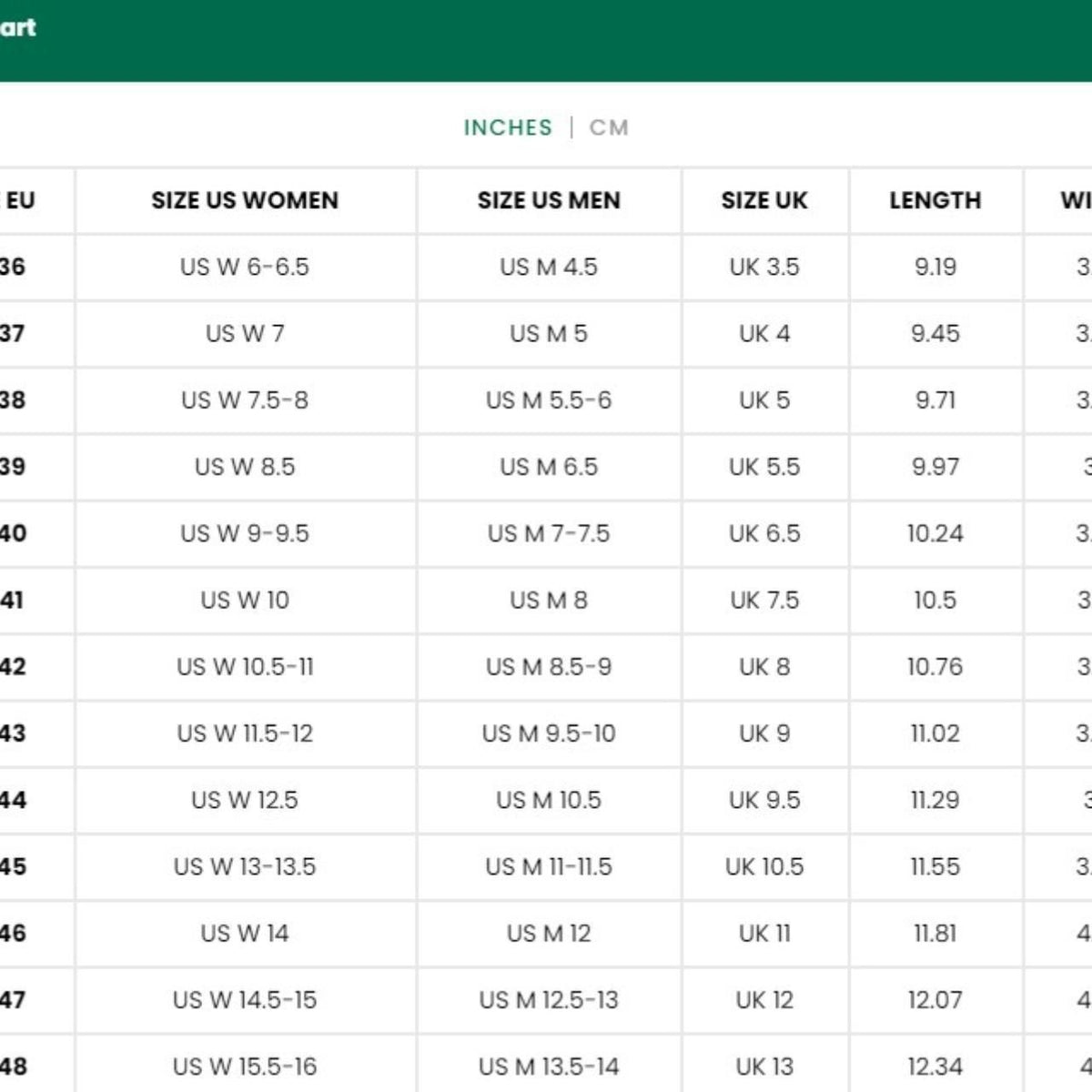1092x1092 pixels.
Task: Switch units to CM
Action: click(609, 127)
